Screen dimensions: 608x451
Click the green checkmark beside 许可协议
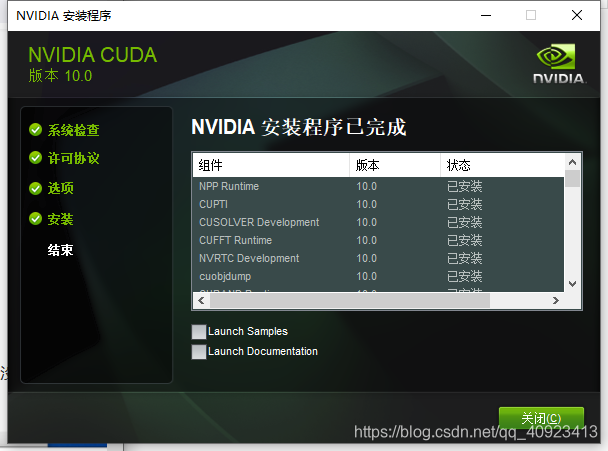coord(35,158)
